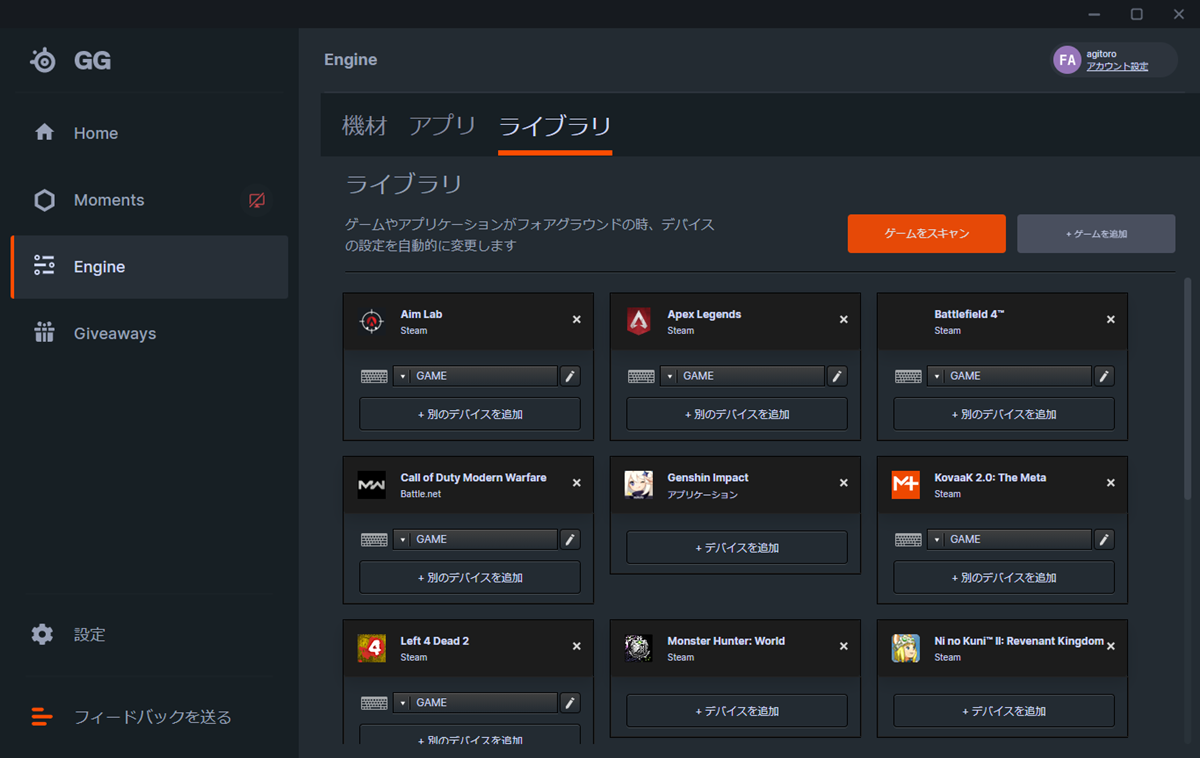Remove KovaaK 2.0: The Meta

(x=1110, y=483)
